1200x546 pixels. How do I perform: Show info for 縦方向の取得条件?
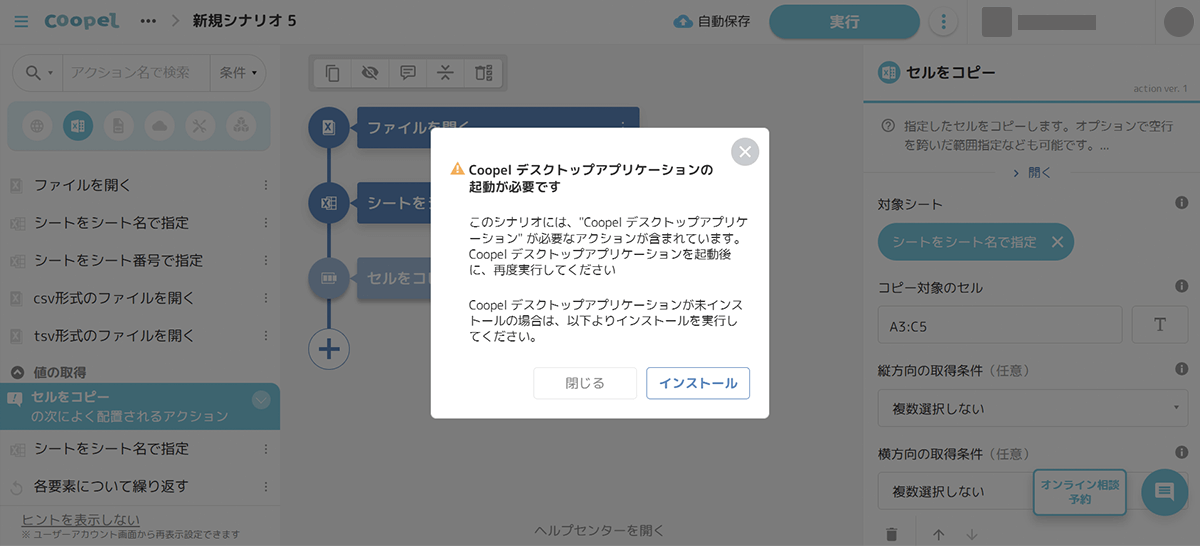[1181, 369]
